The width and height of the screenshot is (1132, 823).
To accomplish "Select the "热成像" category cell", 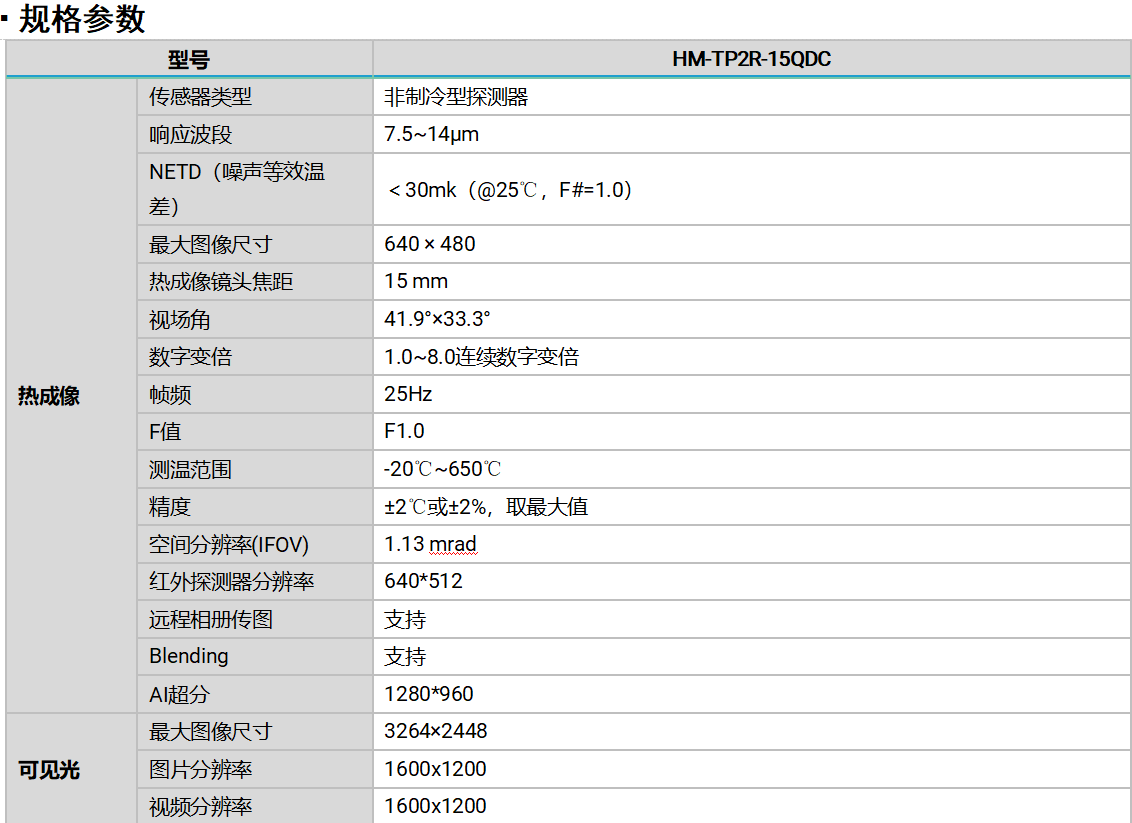I will coord(71,395).
